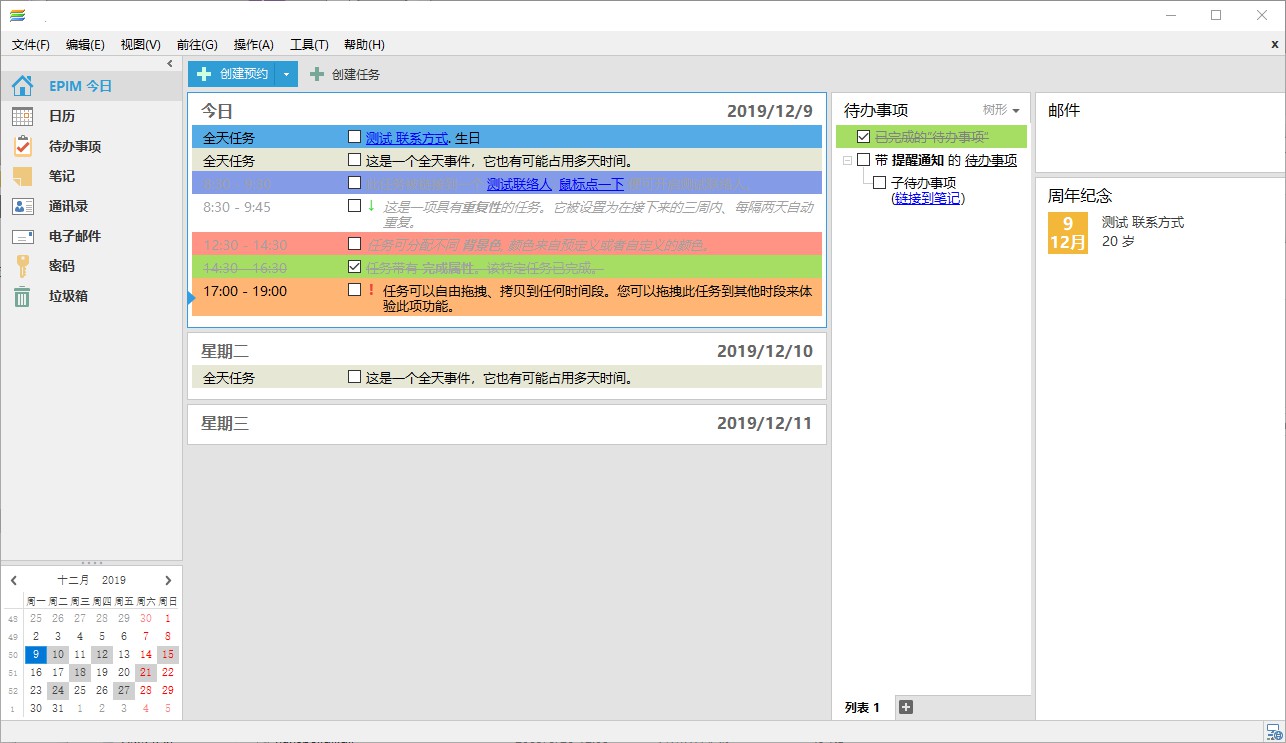Click the plus icon on 创建预约 button
The image size is (1286, 743).
pos(204,74)
